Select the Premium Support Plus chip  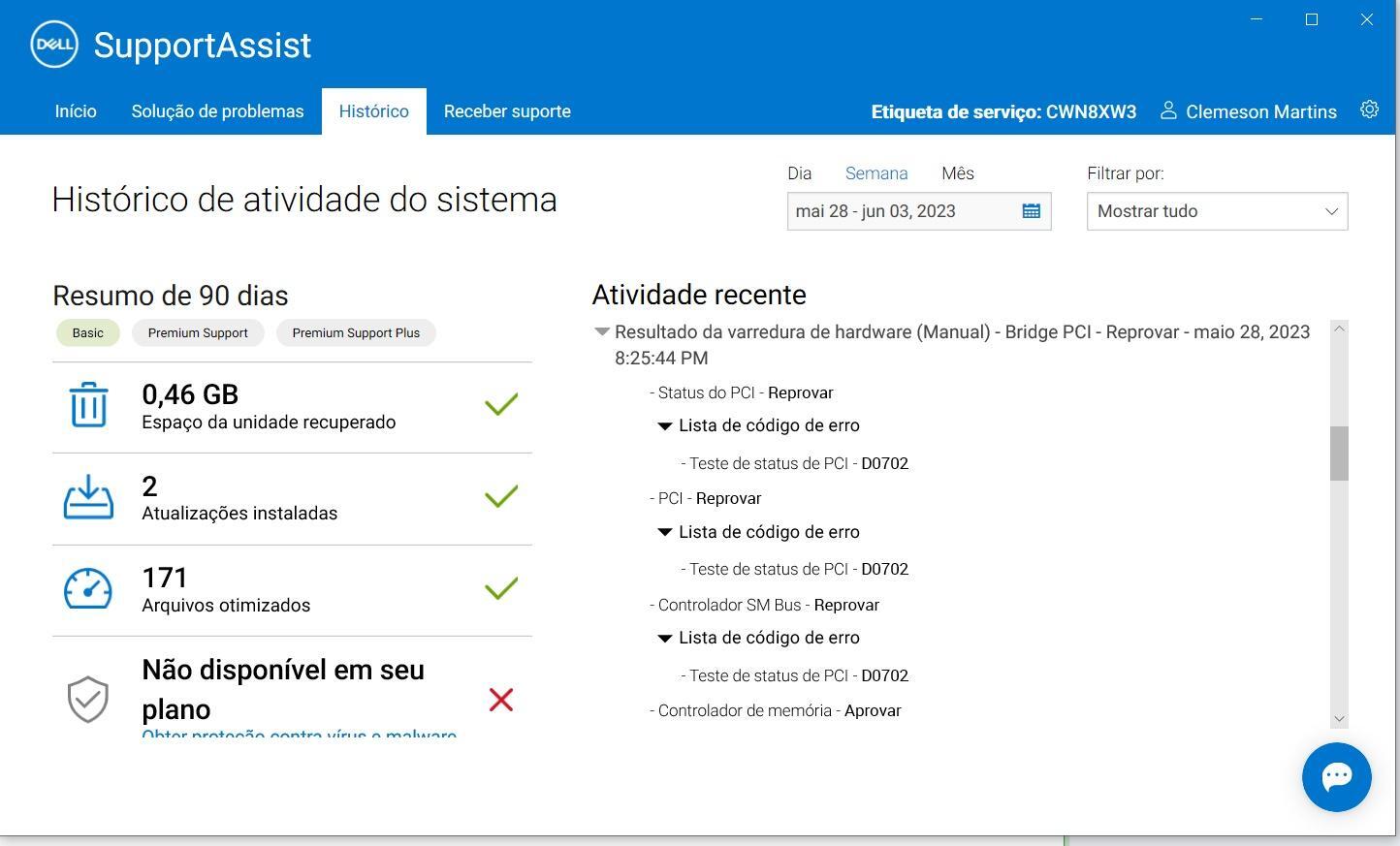(356, 332)
